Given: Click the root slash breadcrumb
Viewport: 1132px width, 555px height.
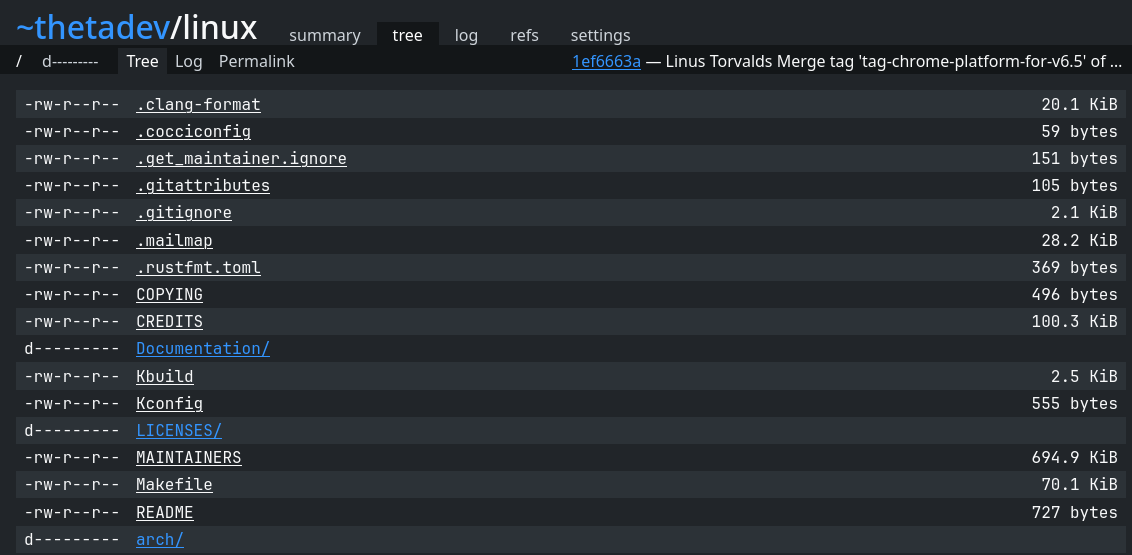Looking at the screenshot, I should pyautogui.click(x=19, y=61).
